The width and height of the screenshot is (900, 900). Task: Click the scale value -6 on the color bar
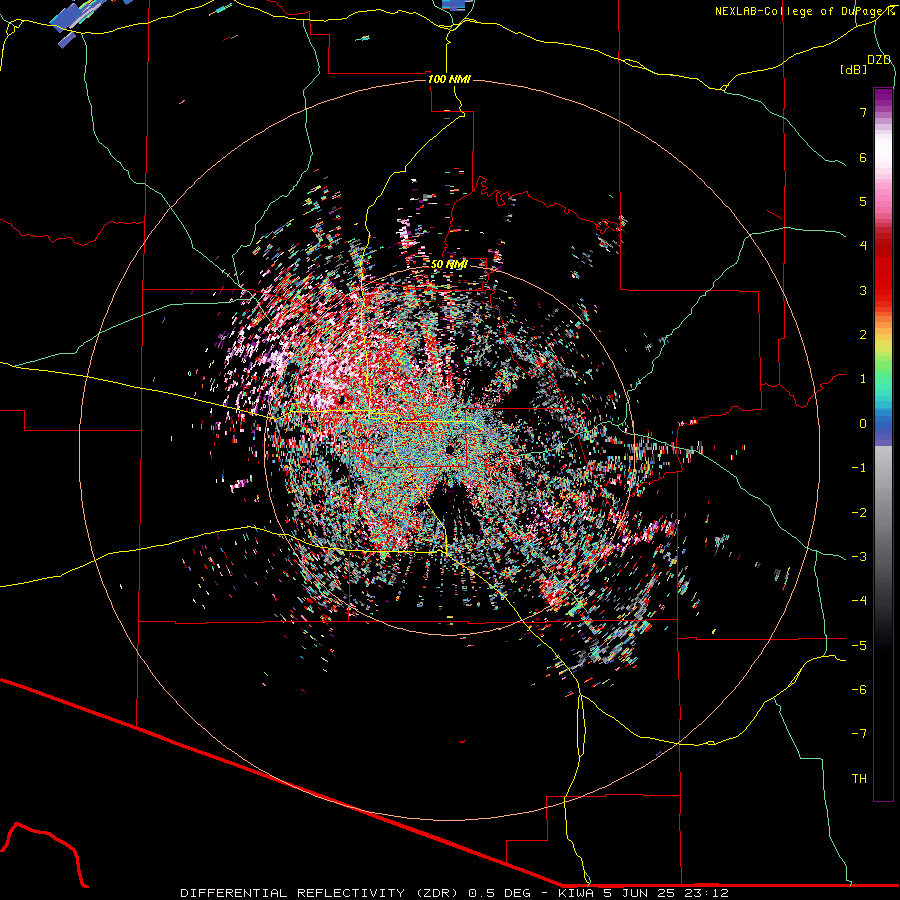tap(859, 690)
